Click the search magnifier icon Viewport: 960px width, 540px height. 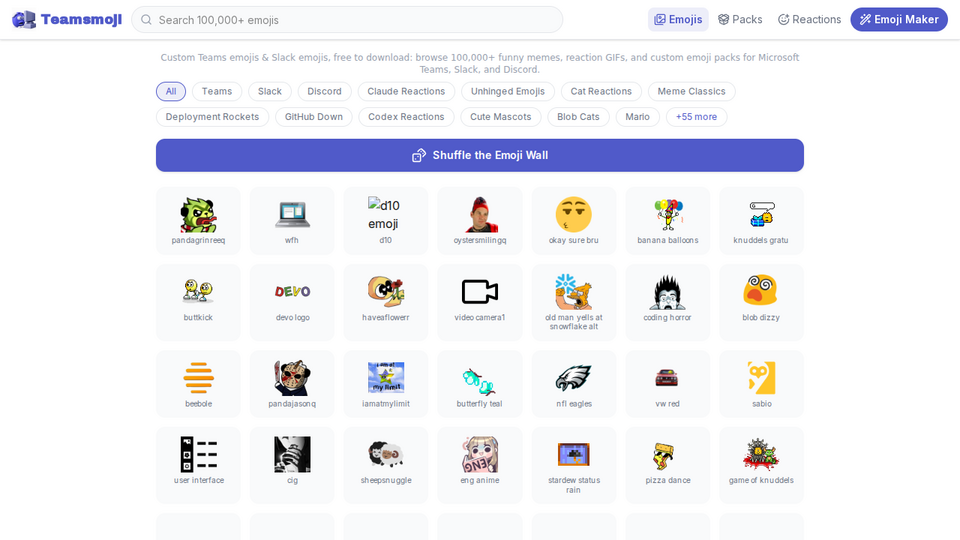(x=146, y=20)
